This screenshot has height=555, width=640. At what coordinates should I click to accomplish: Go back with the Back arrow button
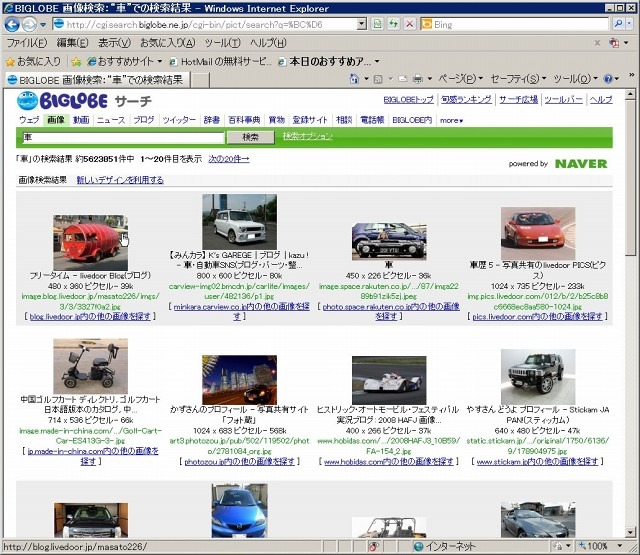[12, 24]
